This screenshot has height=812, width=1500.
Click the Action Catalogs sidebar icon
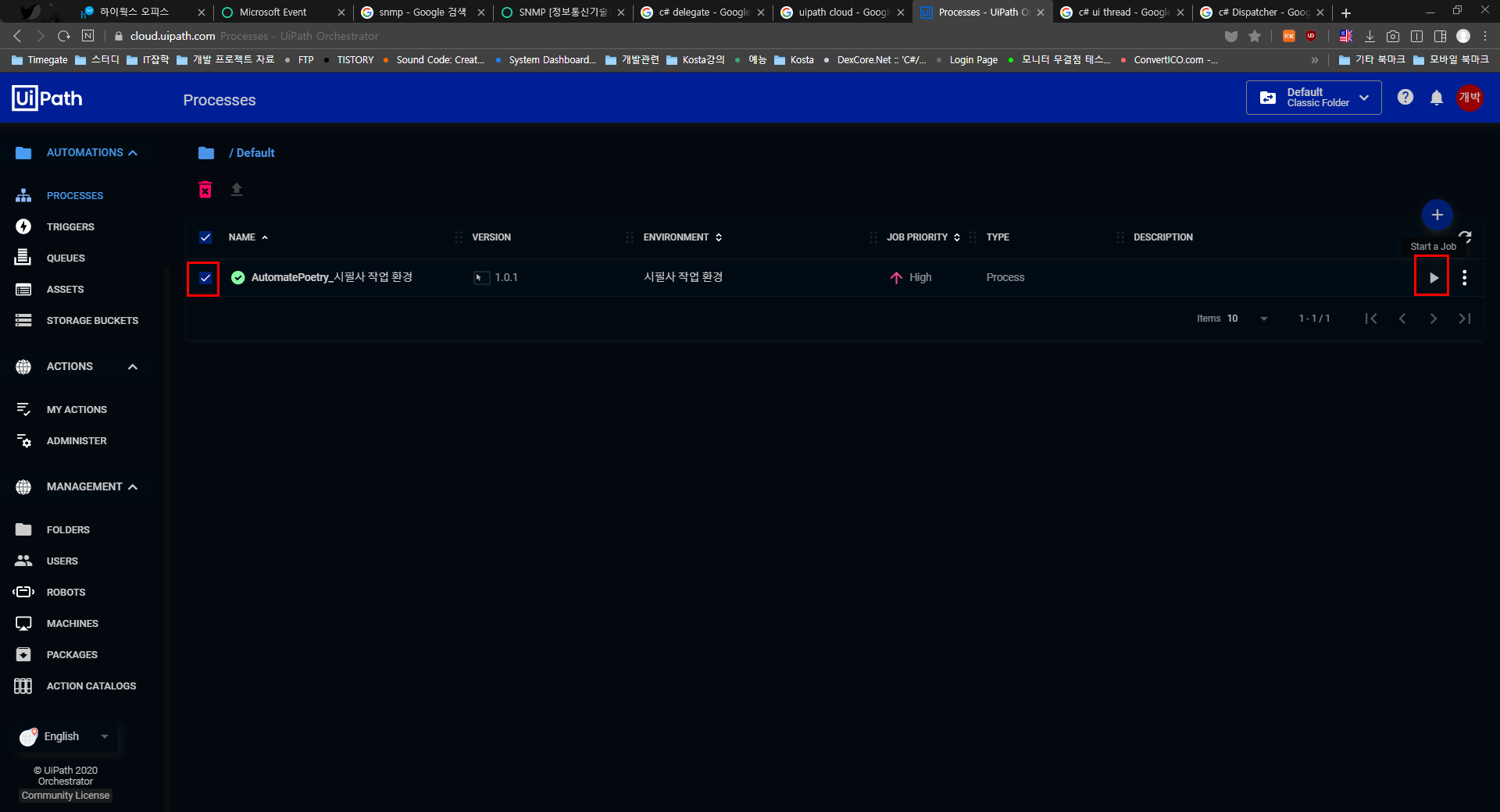(23, 686)
